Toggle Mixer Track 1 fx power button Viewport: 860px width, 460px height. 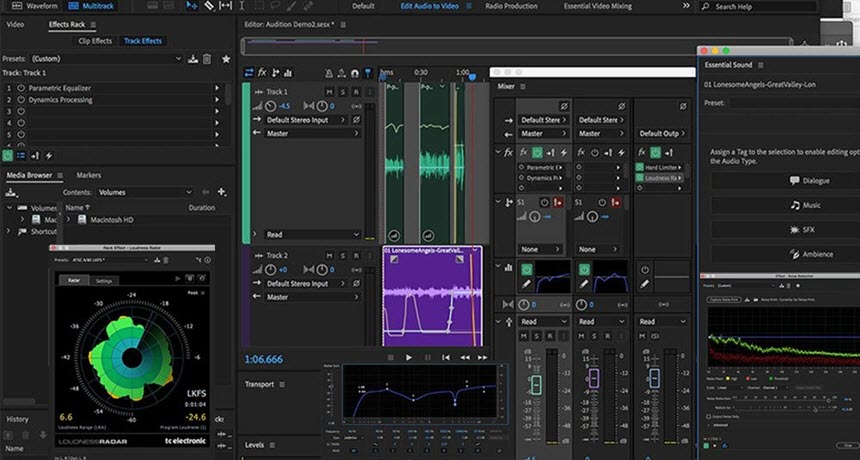point(537,152)
